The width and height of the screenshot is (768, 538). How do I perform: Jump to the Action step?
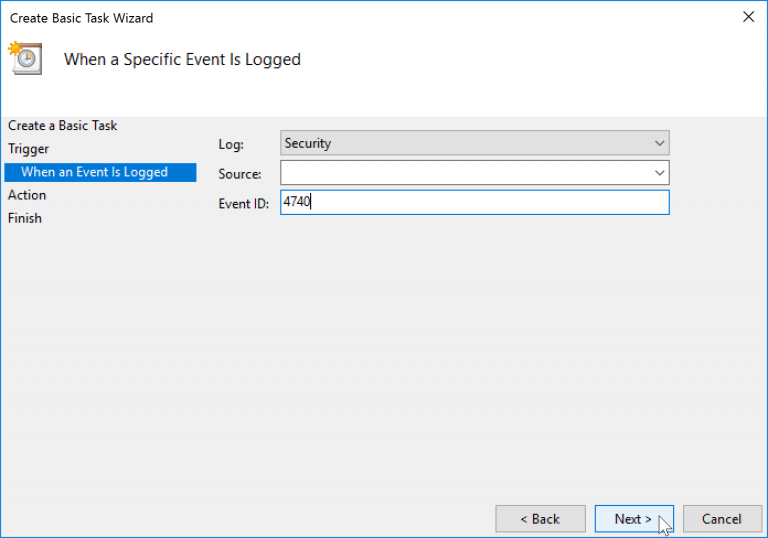27,195
